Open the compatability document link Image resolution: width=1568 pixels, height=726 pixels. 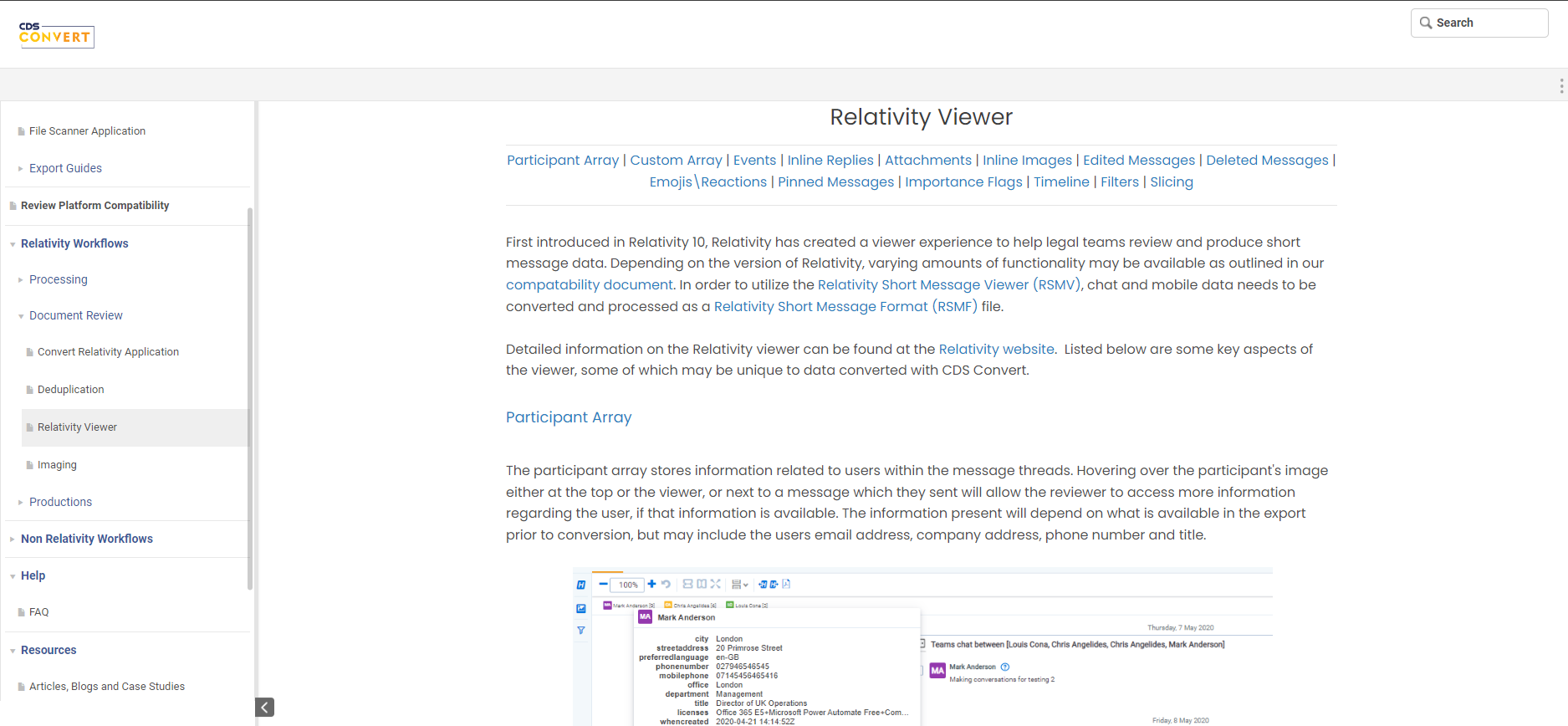point(590,284)
